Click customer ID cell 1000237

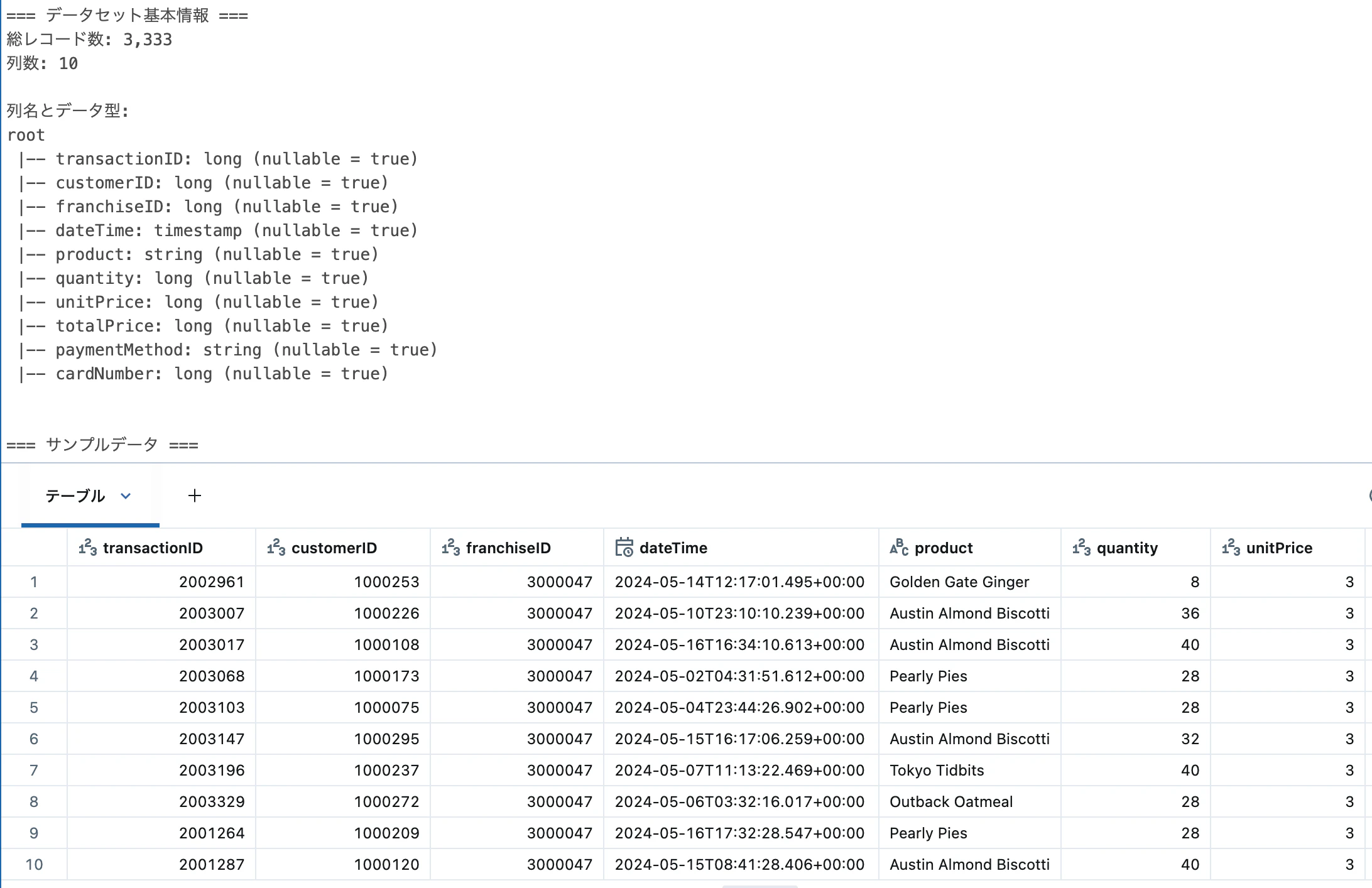point(343,770)
